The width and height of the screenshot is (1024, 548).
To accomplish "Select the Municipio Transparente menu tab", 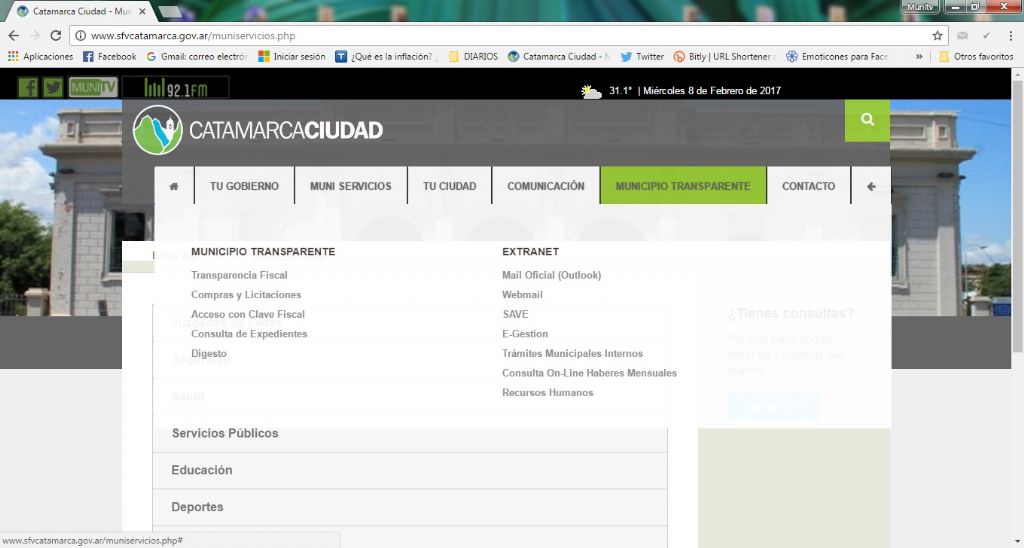I will (682, 186).
